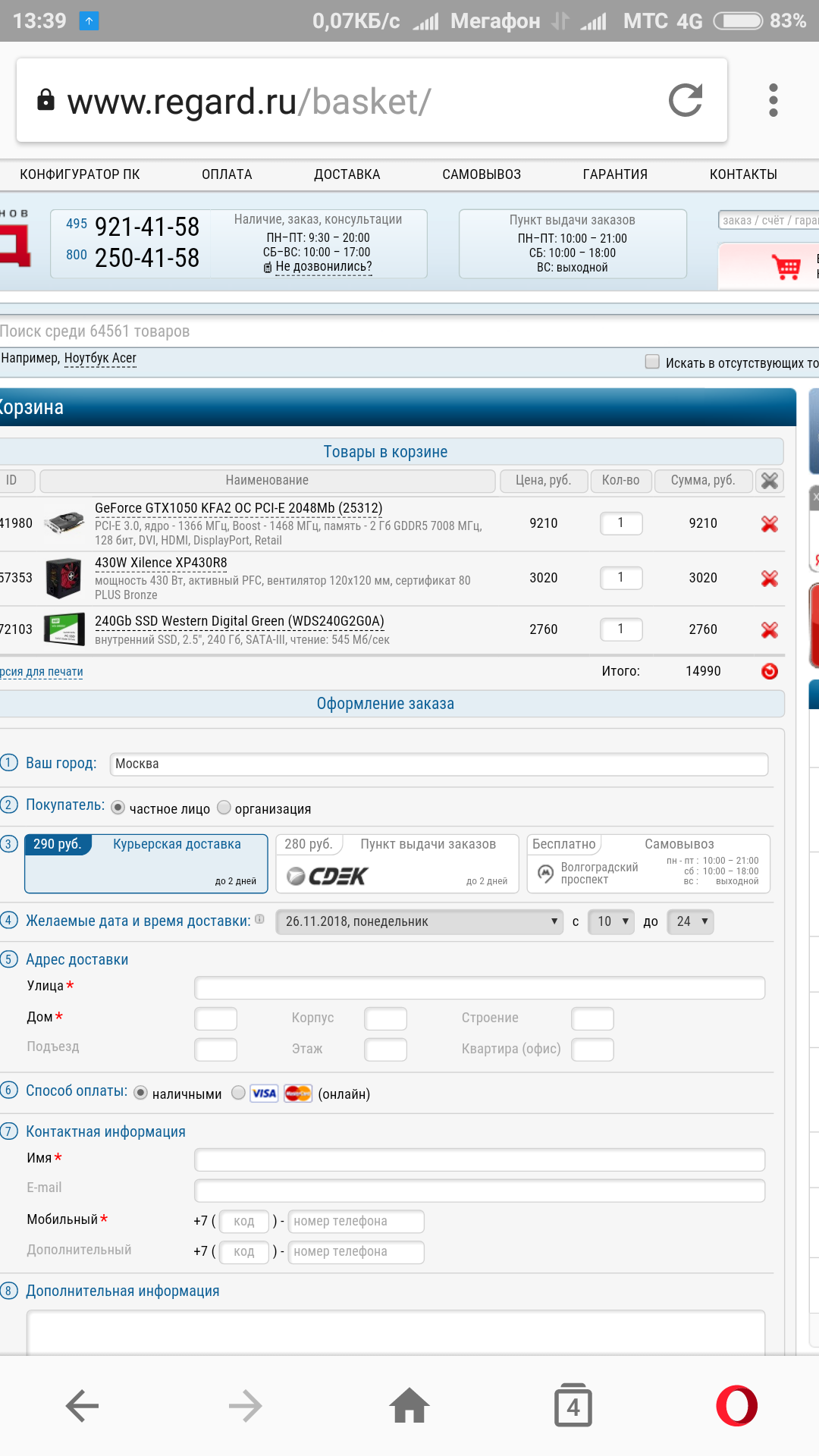The height and width of the screenshot is (1456, 819).
Task: Select Курьерская доставка for 290 руб.
Action: click(x=146, y=864)
